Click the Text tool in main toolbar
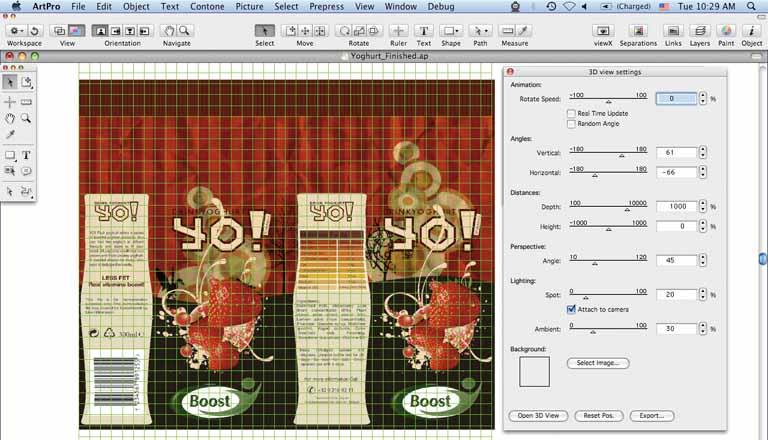Viewport: 768px width, 440px height. [424, 31]
